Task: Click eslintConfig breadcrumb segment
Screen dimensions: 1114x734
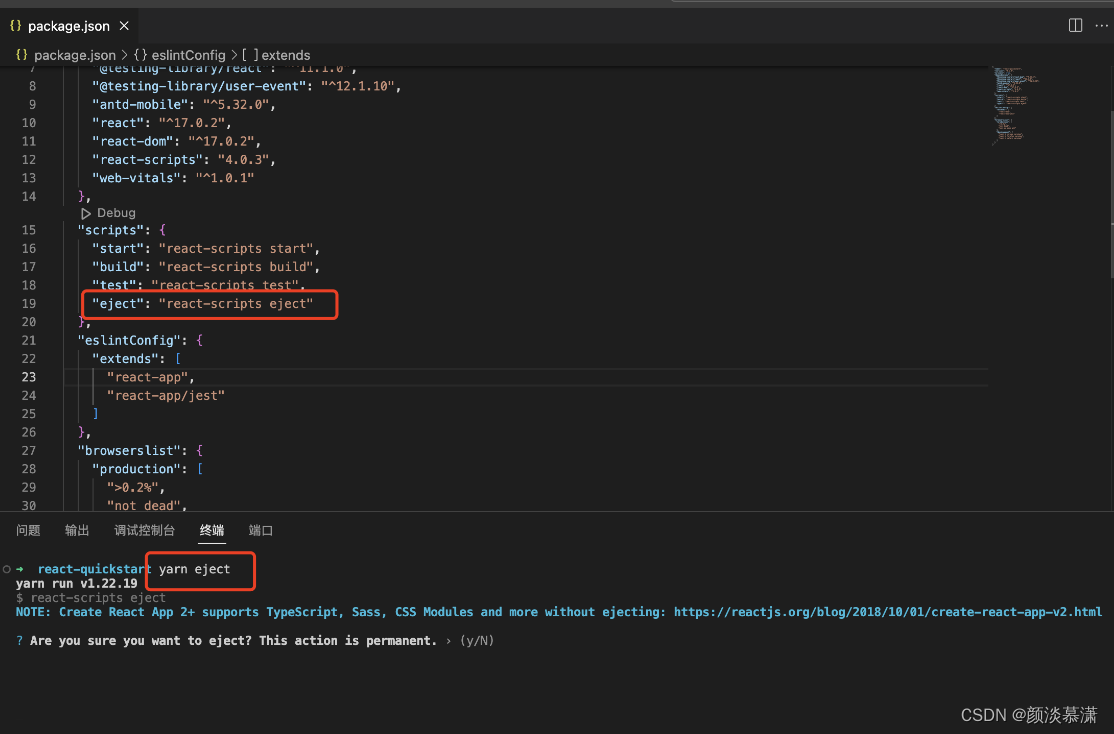Action: coord(188,55)
